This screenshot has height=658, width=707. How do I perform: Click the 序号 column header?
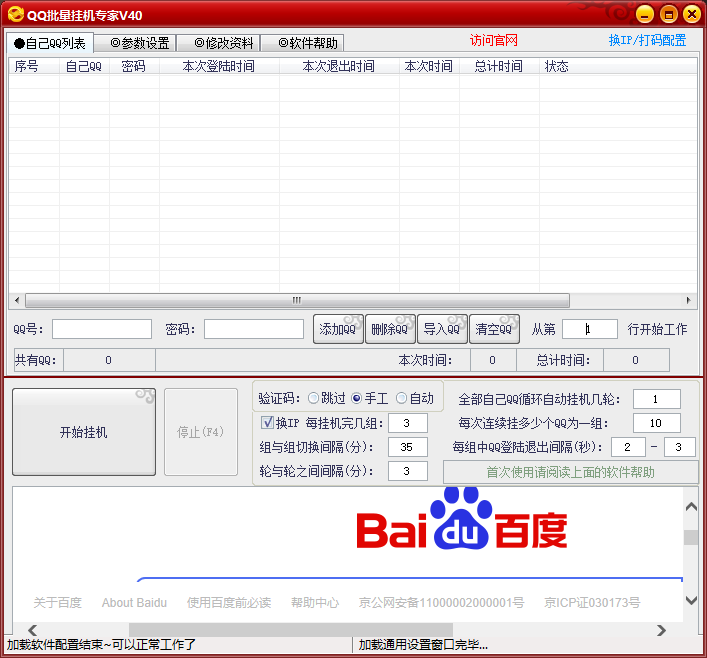coord(34,66)
